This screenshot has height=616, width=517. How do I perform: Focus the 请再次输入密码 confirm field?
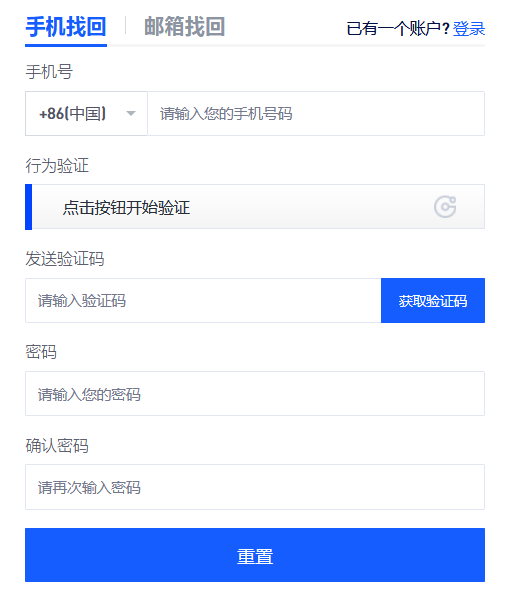255,487
